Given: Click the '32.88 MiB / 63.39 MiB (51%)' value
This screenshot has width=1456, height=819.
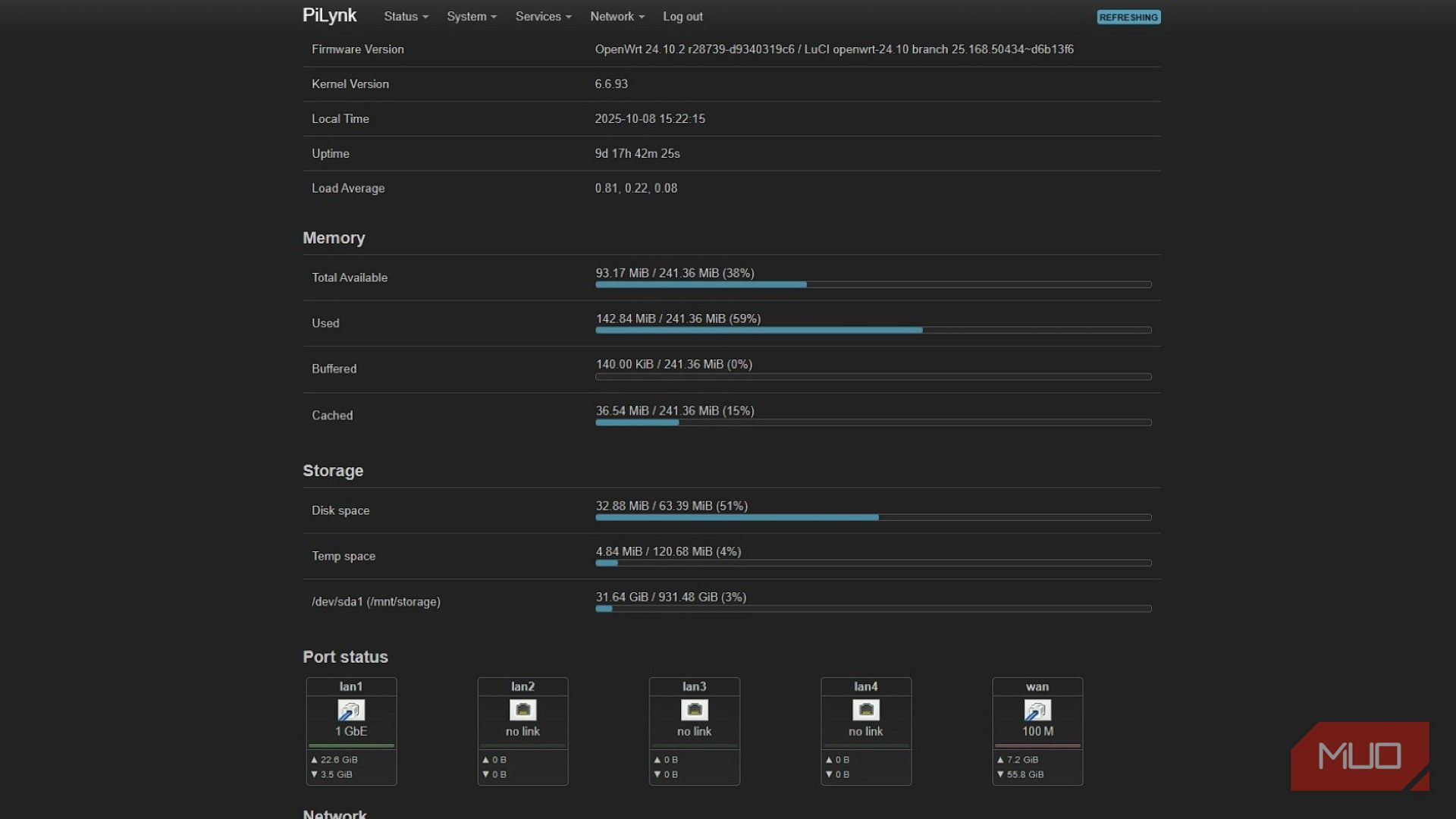Looking at the screenshot, I should click(671, 506).
